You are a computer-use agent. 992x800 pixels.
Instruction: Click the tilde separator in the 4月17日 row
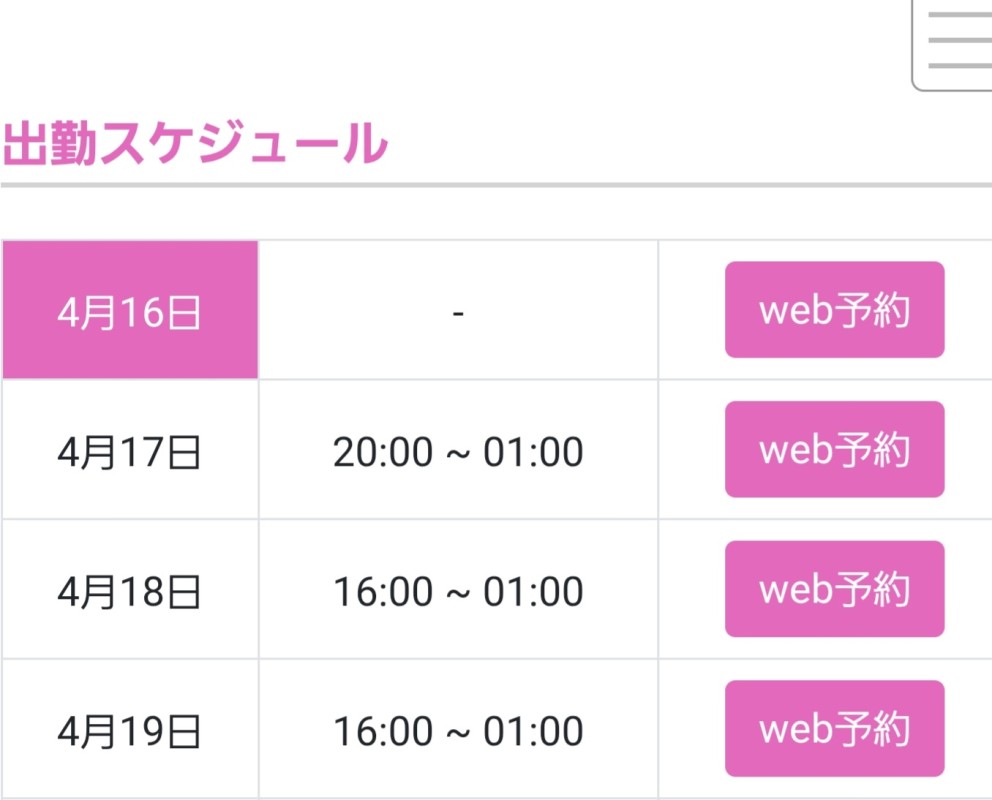[x=458, y=454]
